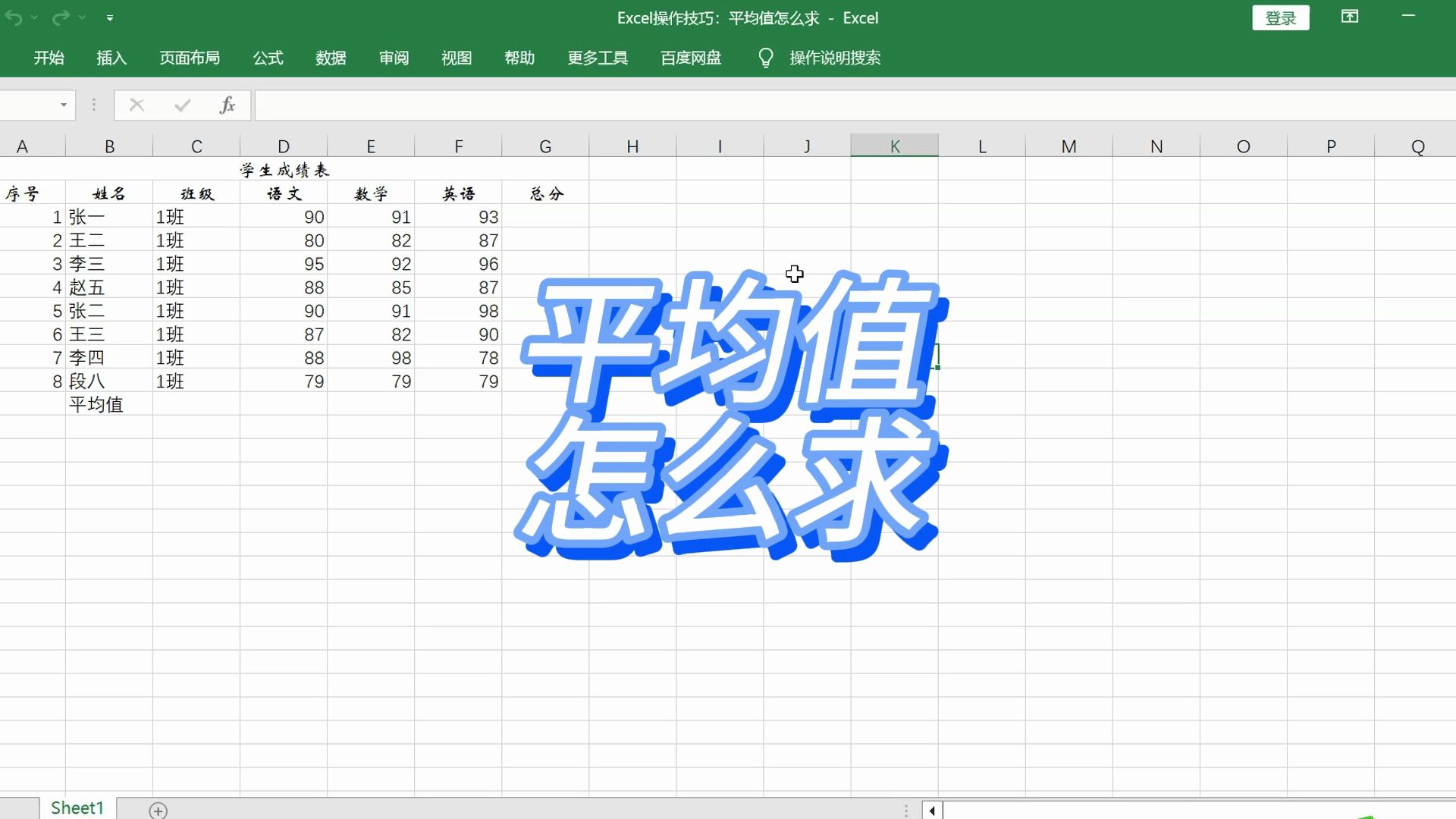Select the cell containing 段八

click(x=109, y=381)
